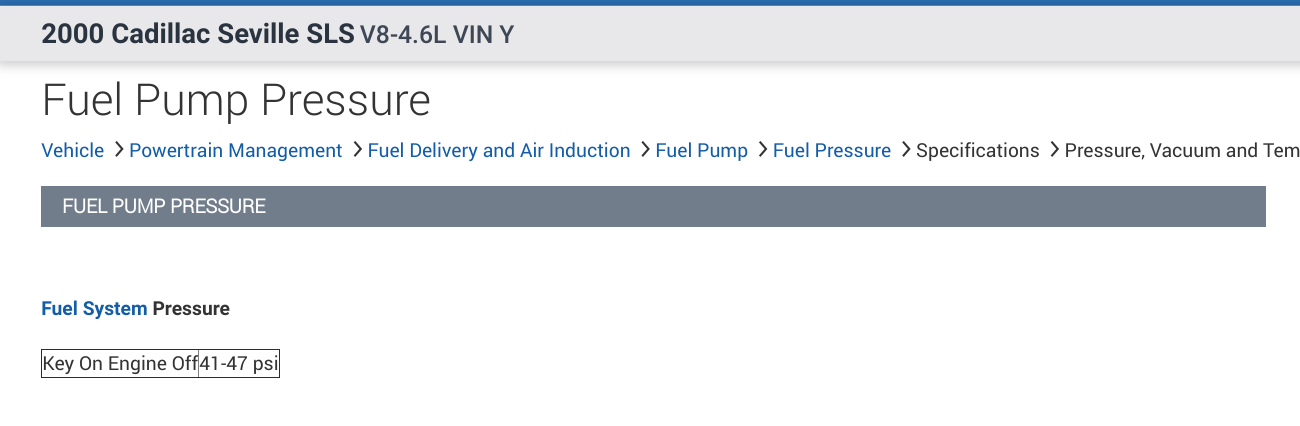This screenshot has width=1300, height=426.
Task: Click the chevron before Fuel Delivery and Air Induction
Action: [357, 150]
